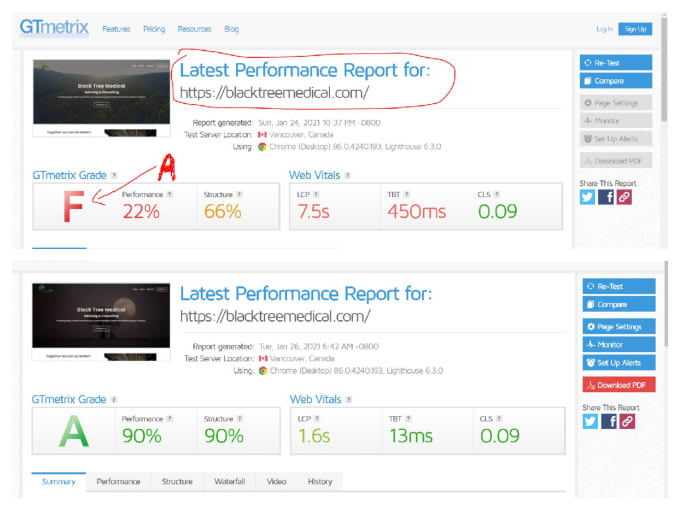Click help icon beside CLS in top report

tap(497, 194)
